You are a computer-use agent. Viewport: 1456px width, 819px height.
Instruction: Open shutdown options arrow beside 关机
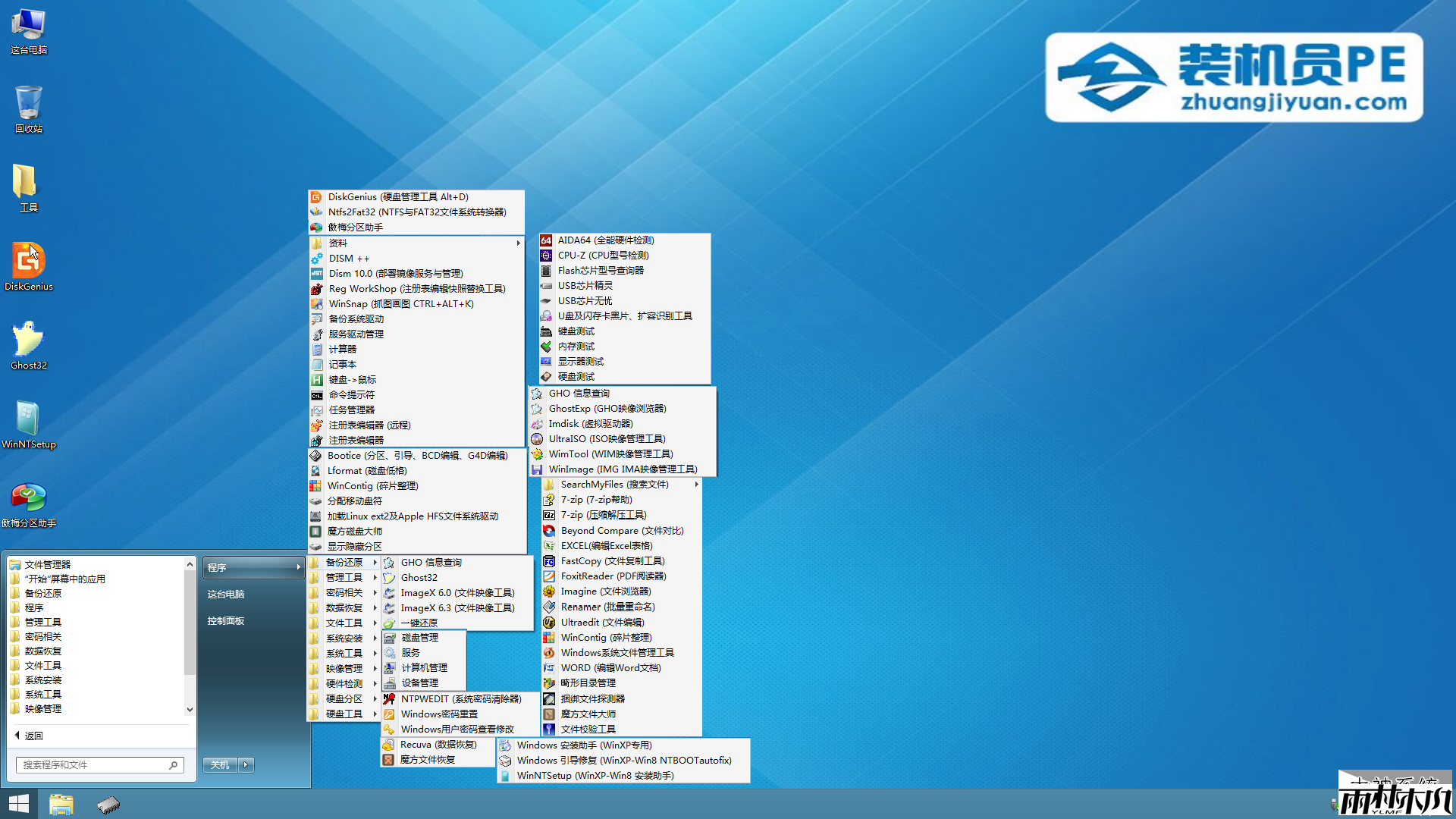(x=246, y=764)
